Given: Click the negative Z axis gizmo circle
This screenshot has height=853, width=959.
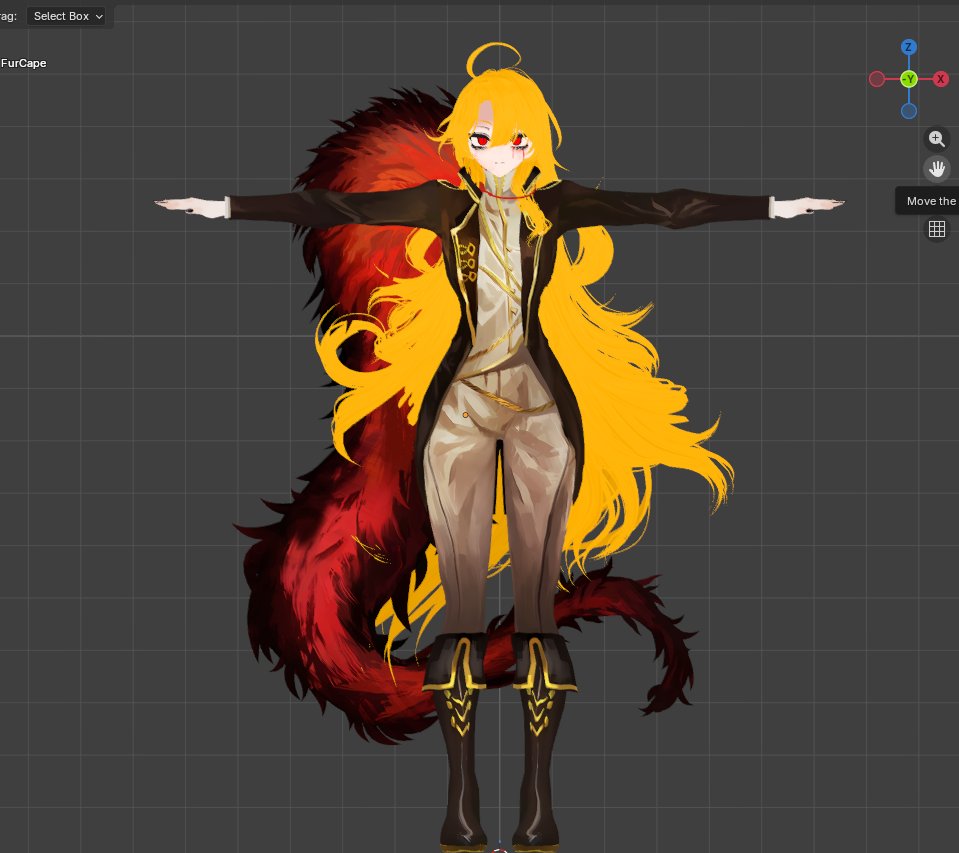Looking at the screenshot, I should [x=909, y=111].
